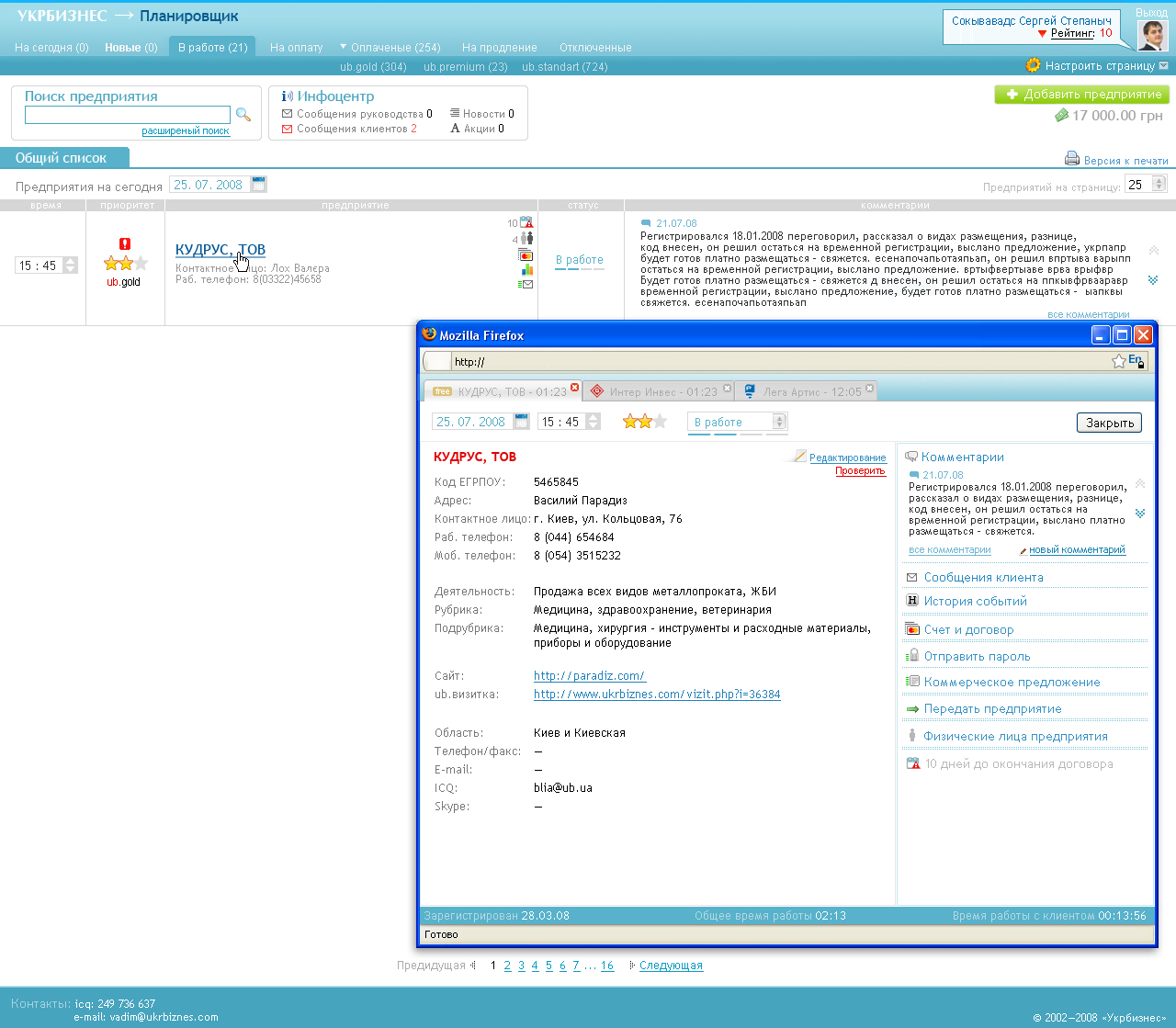This screenshot has height=1028, width=1176.
Task: Open the calendar icon beside the main list date
Action: (x=259, y=185)
